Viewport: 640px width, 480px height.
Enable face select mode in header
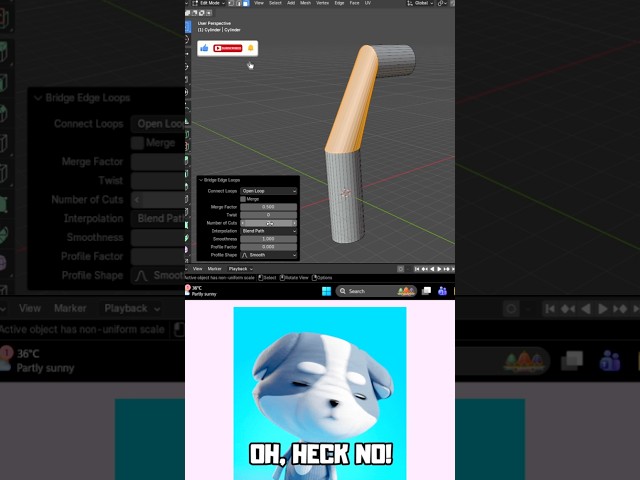pyautogui.click(x=245, y=3)
